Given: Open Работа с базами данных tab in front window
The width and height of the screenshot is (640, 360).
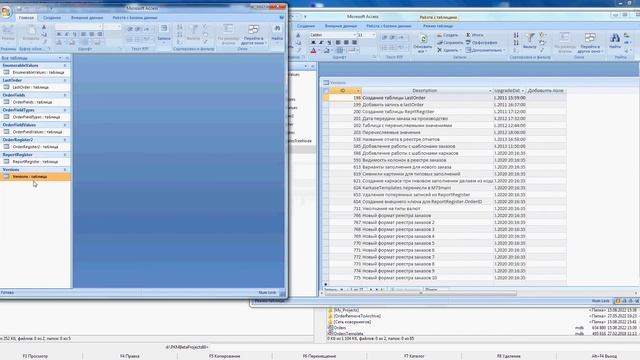Looking at the screenshot, I should coord(135,18).
